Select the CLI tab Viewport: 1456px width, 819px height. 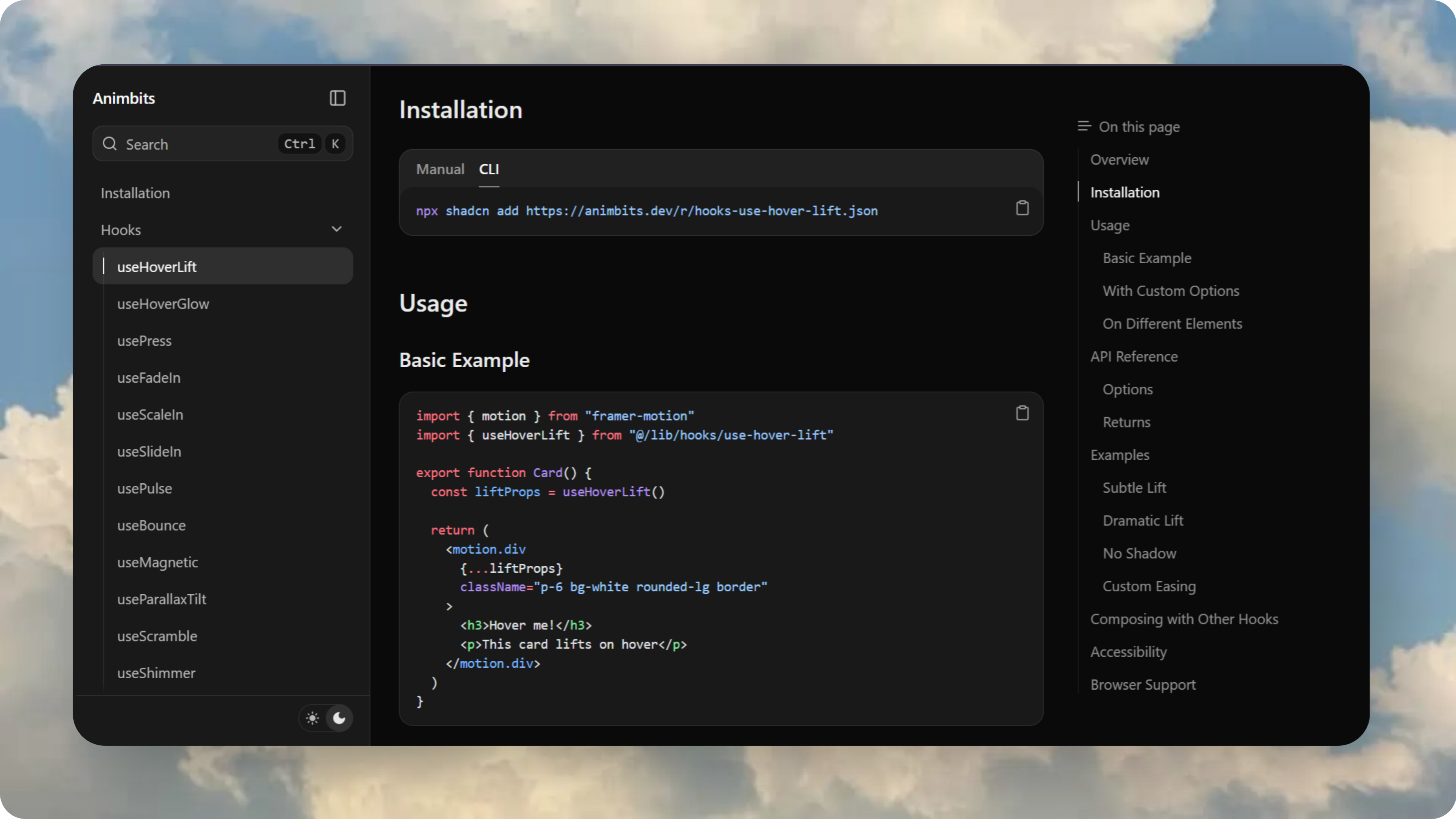coord(488,169)
